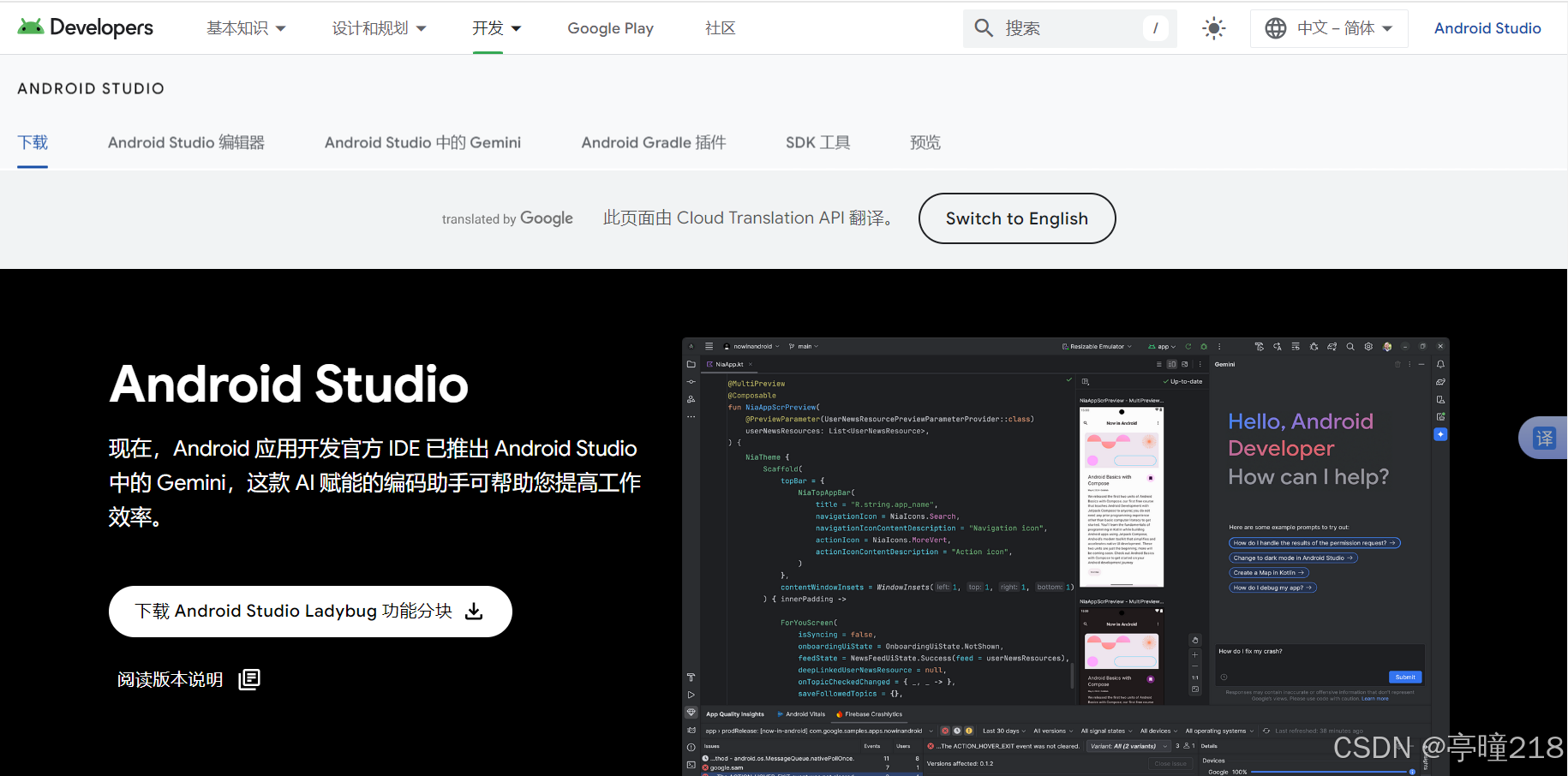Image resolution: width=1568 pixels, height=776 pixels.
Task: Click the debug bug icon in Studio toolbar
Action: click(x=1203, y=346)
